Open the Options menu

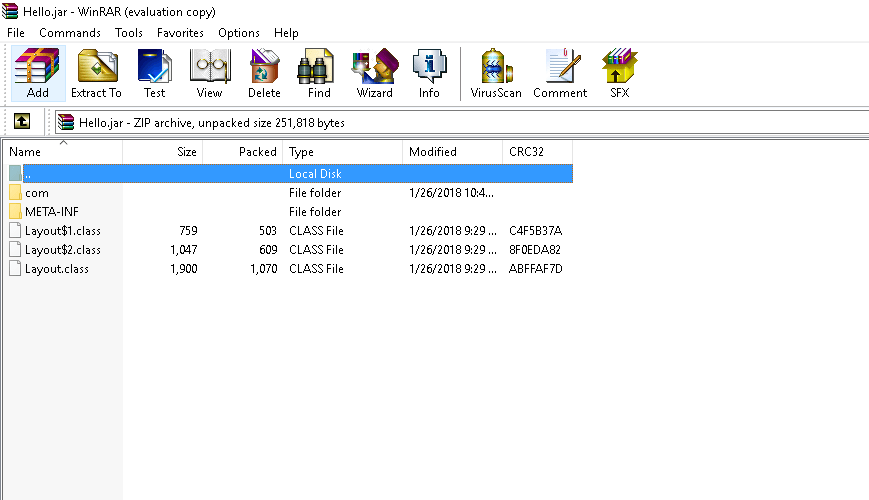click(x=239, y=33)
